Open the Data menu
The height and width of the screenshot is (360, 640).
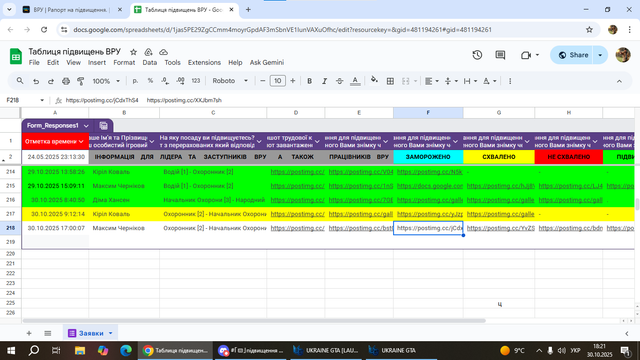149,62
